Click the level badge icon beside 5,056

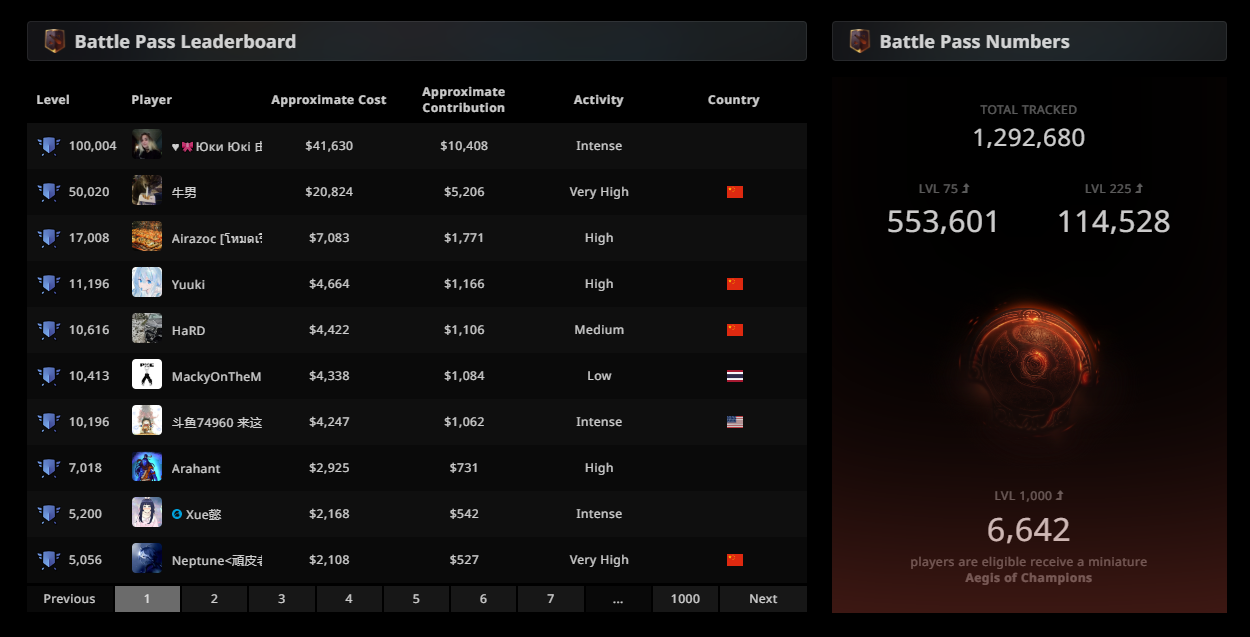[x=48, y=560]
